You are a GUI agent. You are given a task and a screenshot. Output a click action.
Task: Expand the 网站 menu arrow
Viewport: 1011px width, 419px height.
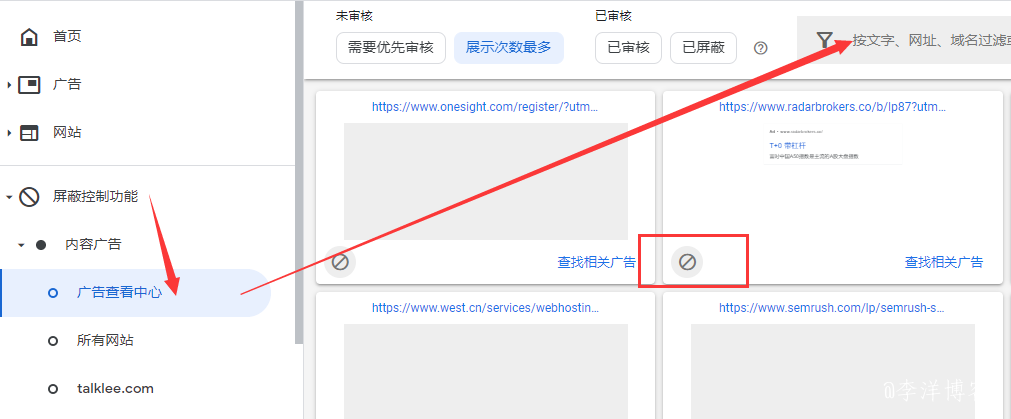(9, 133)
